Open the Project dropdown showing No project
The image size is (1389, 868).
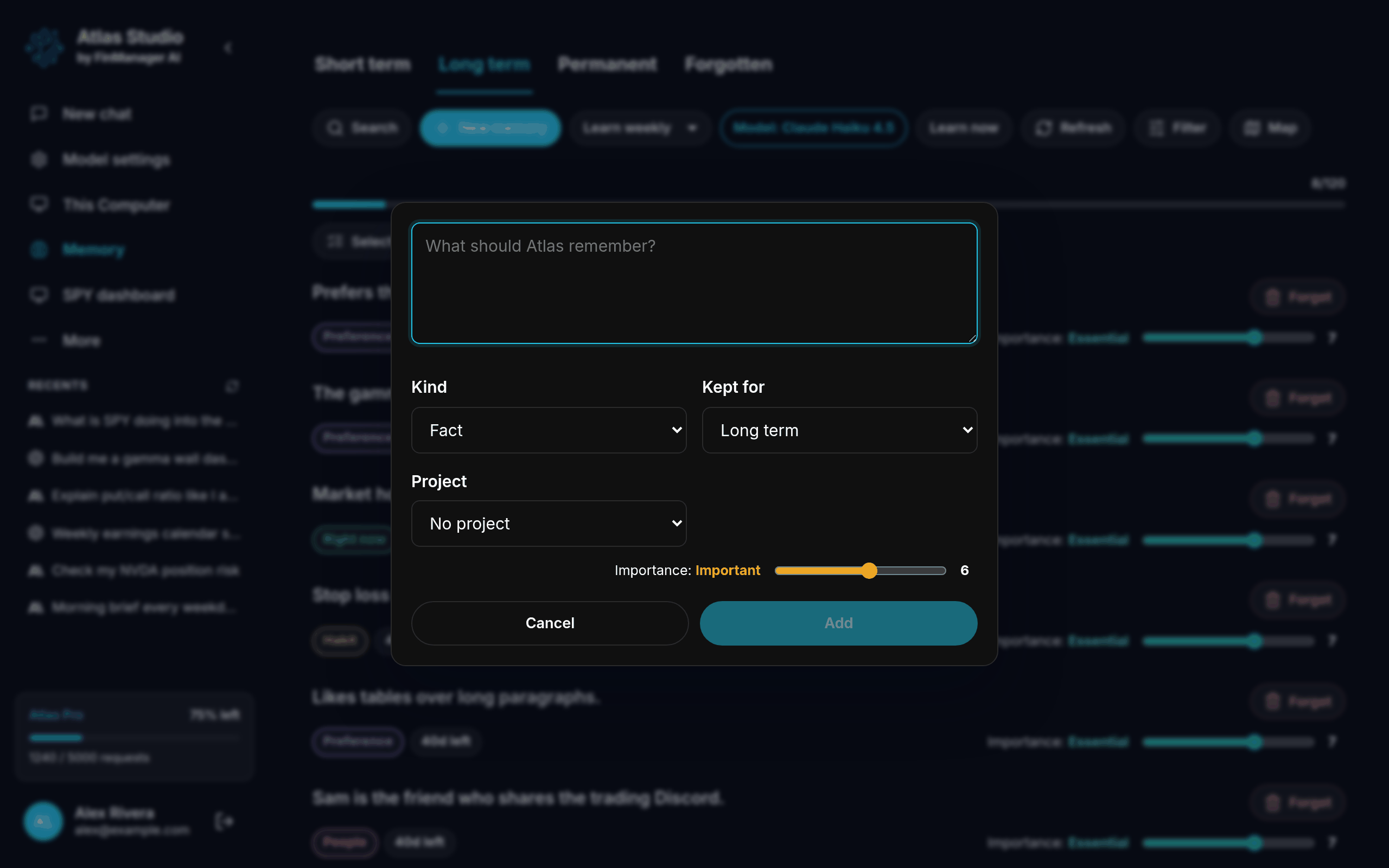[549, 524]
